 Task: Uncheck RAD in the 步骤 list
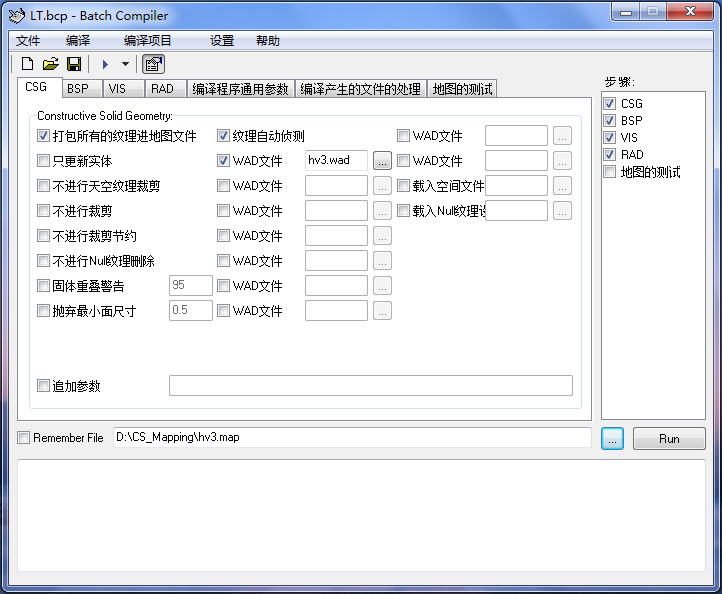tap(610, 154)
